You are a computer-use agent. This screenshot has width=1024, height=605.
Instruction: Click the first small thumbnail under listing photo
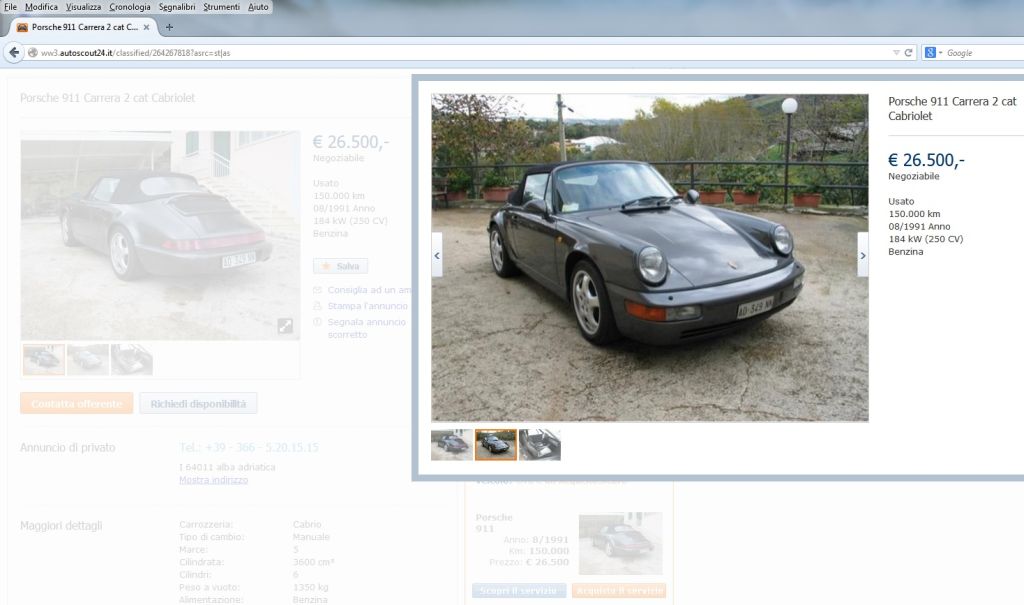tap(44, 359)
